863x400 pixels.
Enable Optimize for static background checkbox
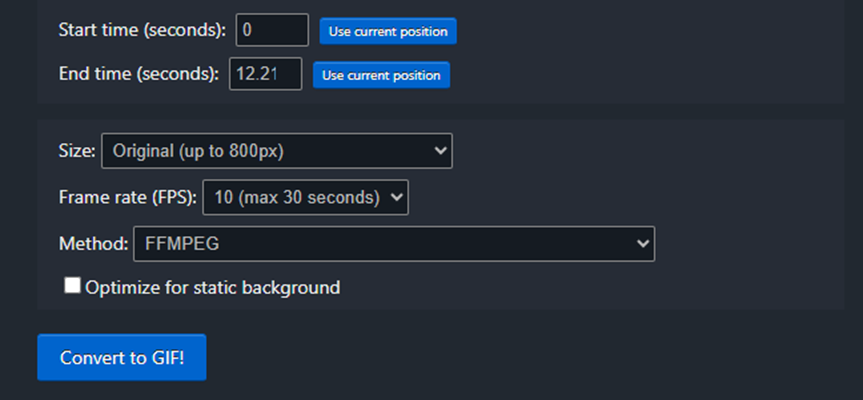[72, 286]
